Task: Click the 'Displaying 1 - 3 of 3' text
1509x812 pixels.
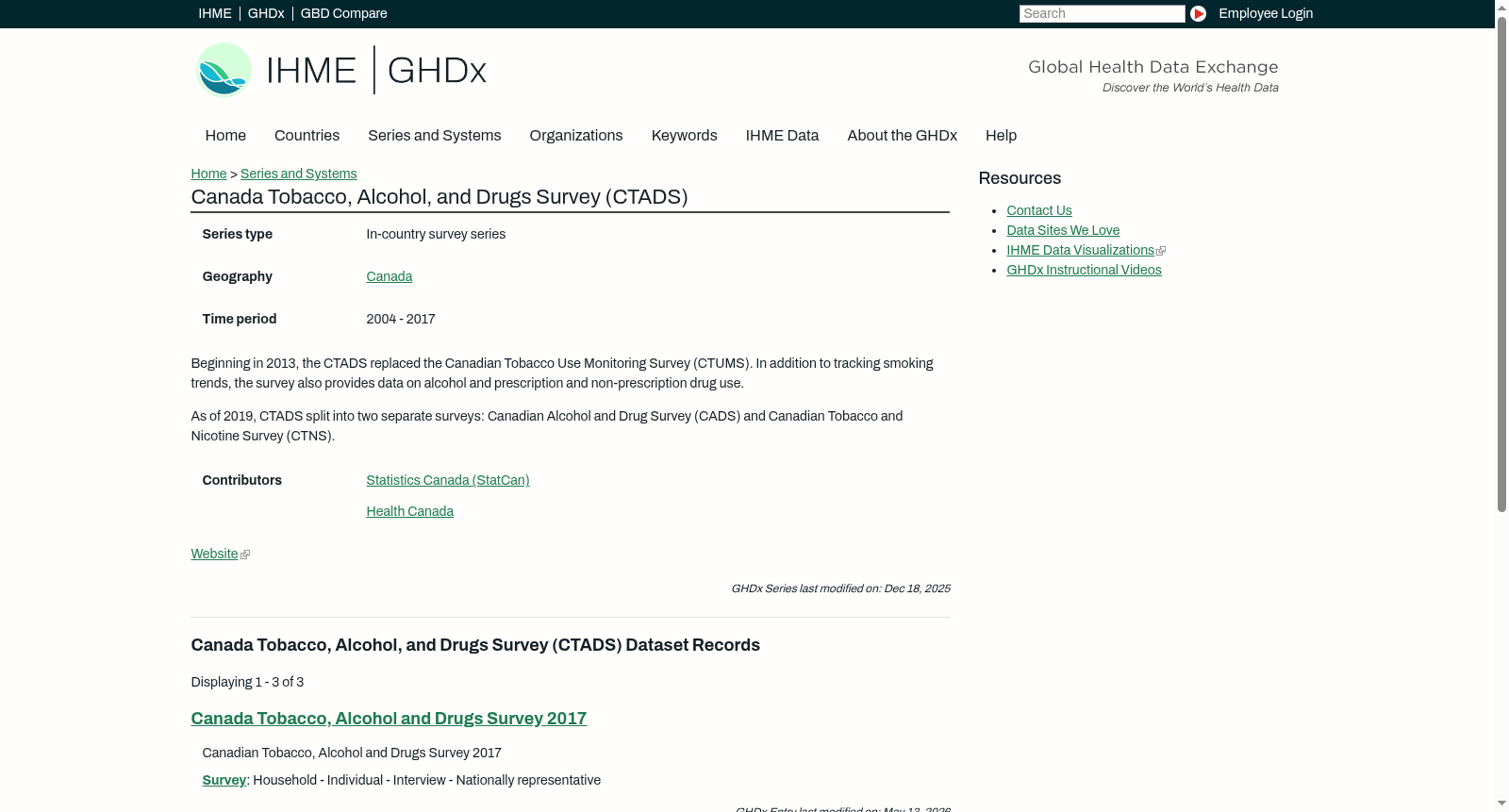Action: [x=247, y=682]
